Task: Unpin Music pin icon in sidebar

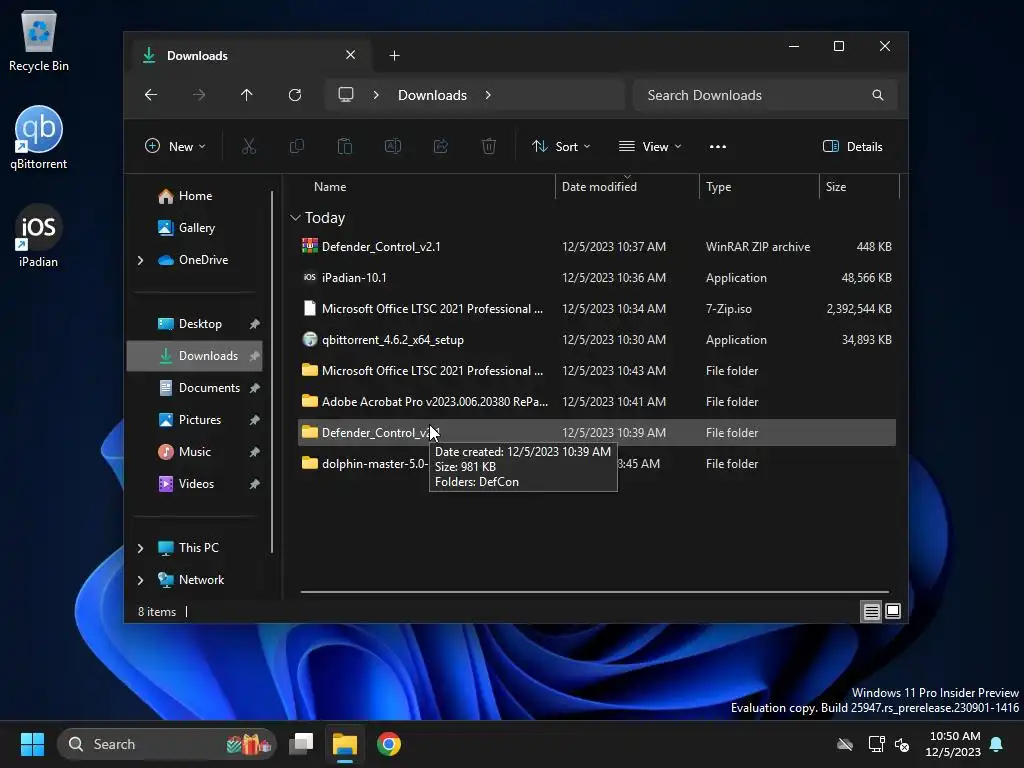Action: [x=255, y=452]
